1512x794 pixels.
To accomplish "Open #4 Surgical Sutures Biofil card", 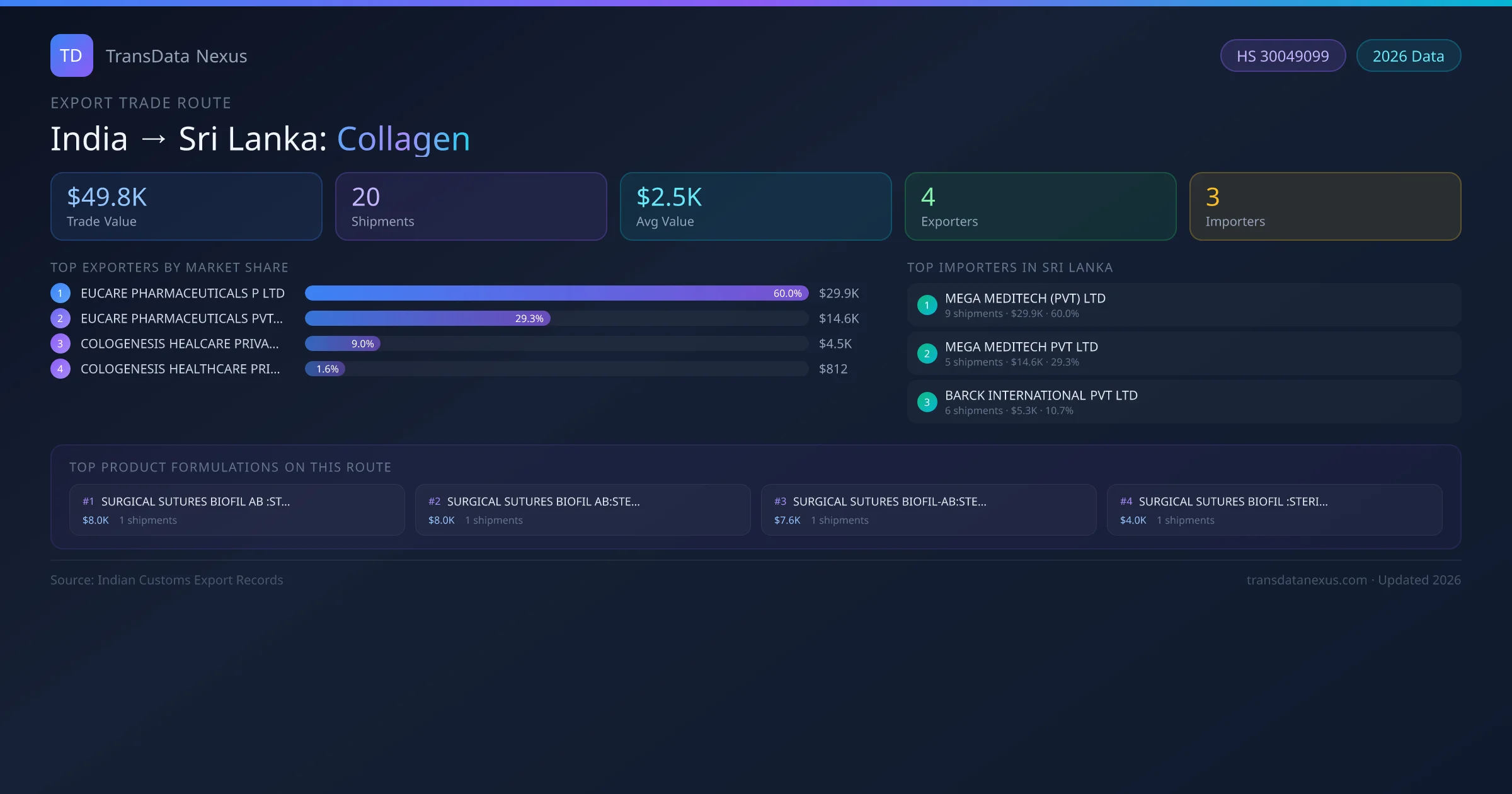I will point(1274,510).
